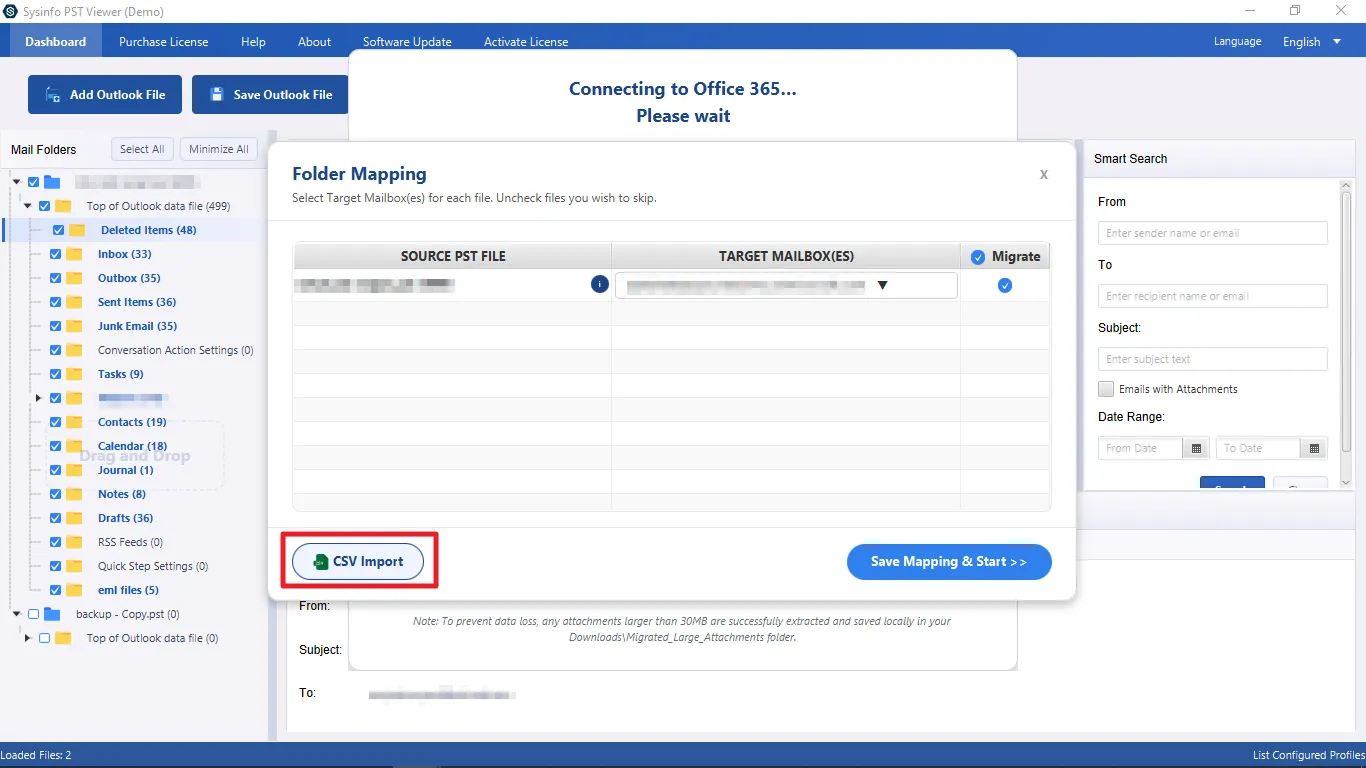The height and width of the screenshot is (768, 1366).
Task: Click the info icon beside the source PST file
Action: coord(600,284)
